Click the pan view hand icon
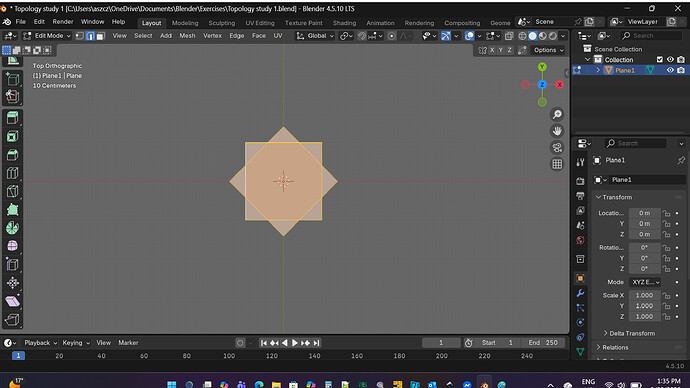 pyautogui.click(x=557, y=131)
